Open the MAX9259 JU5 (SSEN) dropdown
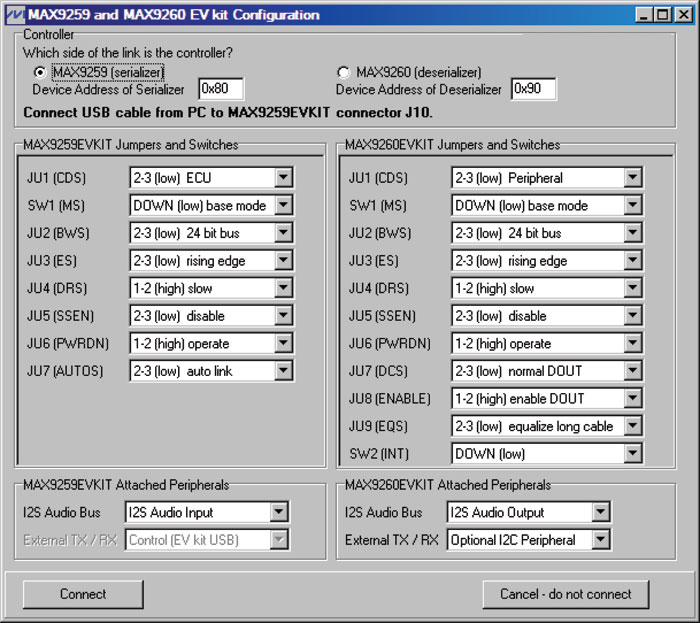 click(x=212, y=316)
